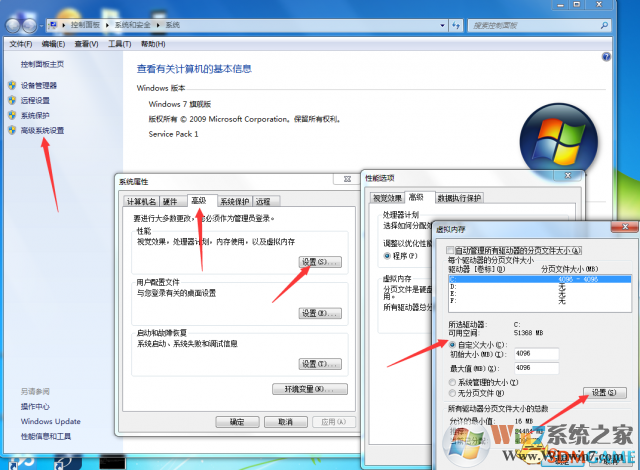
Task: Click the control panel icon in address bar
Action: [x=53, y=25]
